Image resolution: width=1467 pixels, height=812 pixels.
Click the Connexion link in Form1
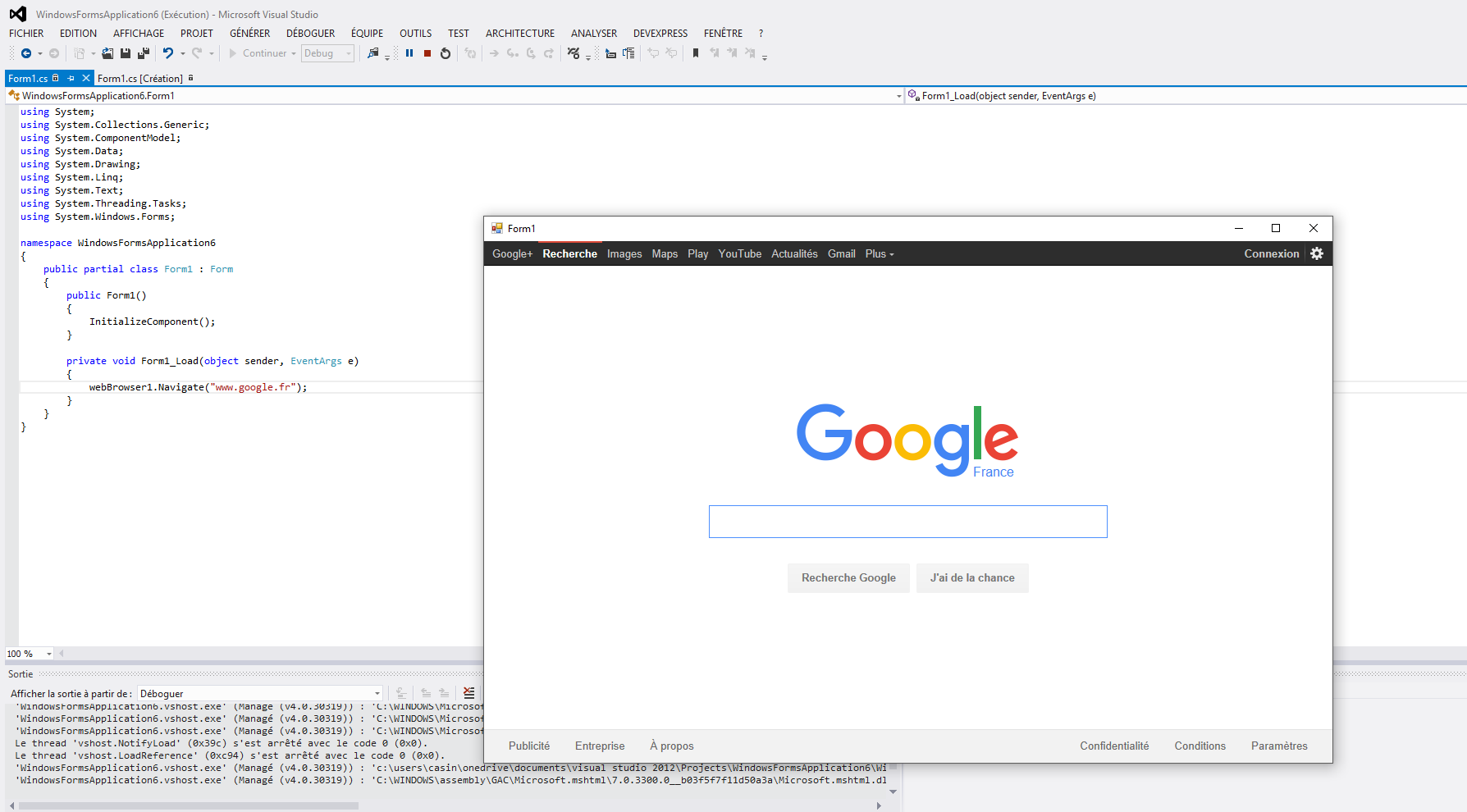point(1272,253)
